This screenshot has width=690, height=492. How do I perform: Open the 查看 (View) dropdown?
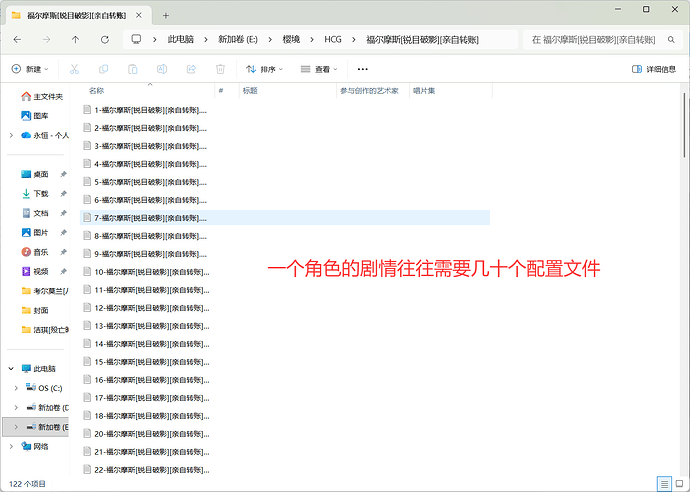coord(319,69)
